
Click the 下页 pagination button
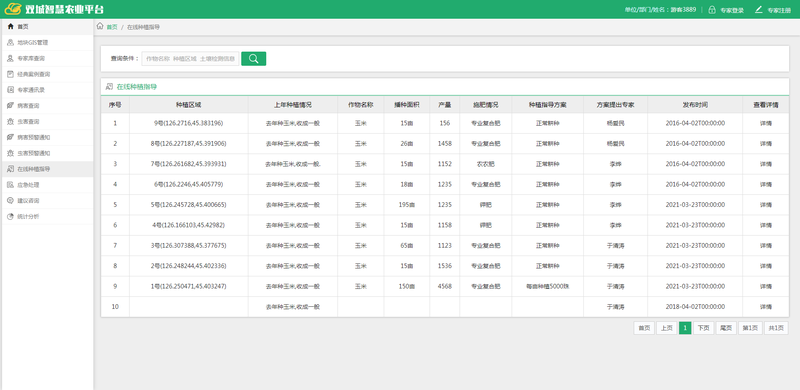704,328
